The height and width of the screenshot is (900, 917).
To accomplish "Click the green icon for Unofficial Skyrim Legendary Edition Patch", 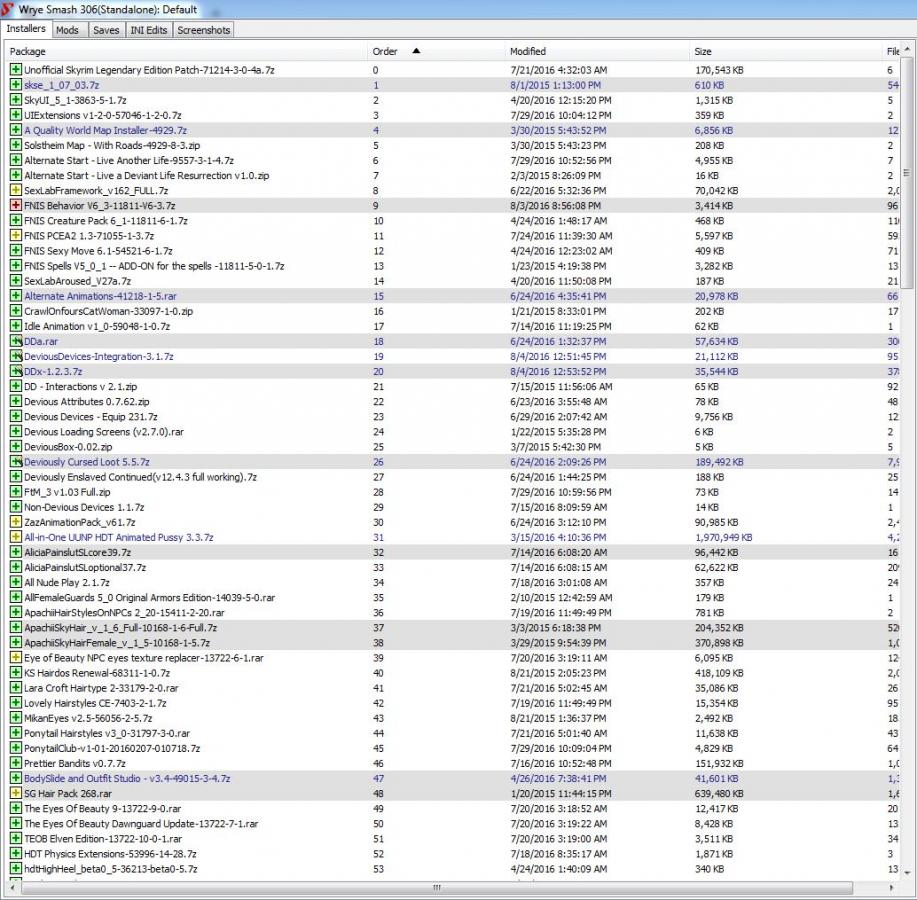I will [16, 70].
